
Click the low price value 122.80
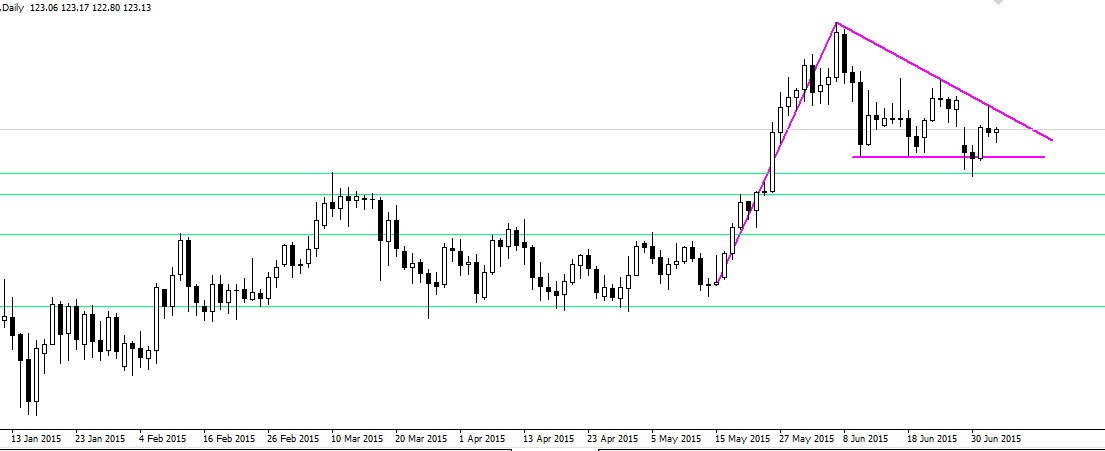[104, 8]
